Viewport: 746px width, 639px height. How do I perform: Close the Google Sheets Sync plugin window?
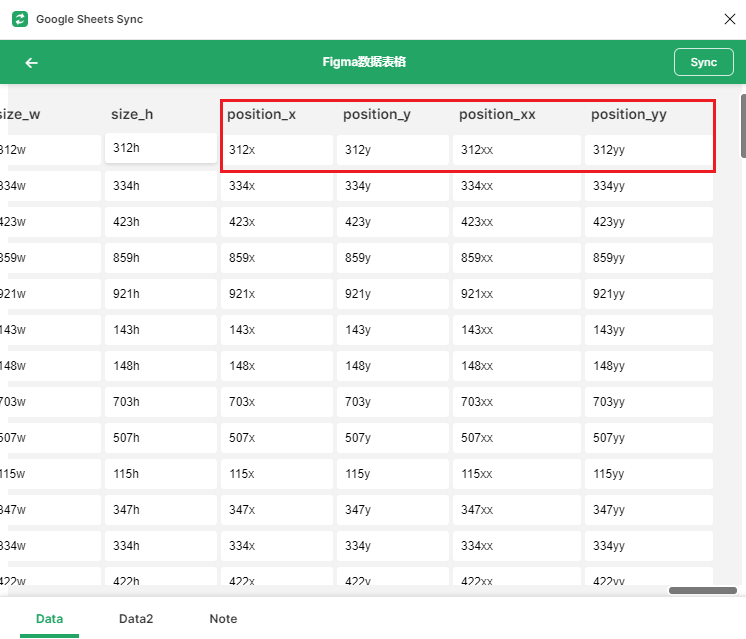pos(729,19)
